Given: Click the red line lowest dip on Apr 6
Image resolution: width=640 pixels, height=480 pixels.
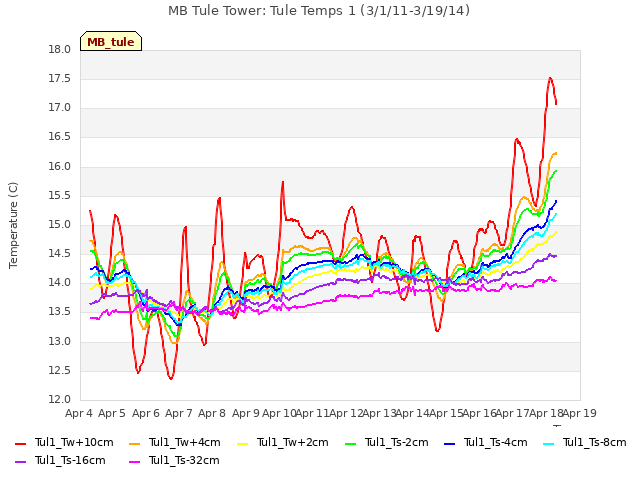Looking at the screenshot, I should click(x=171, y=378).
